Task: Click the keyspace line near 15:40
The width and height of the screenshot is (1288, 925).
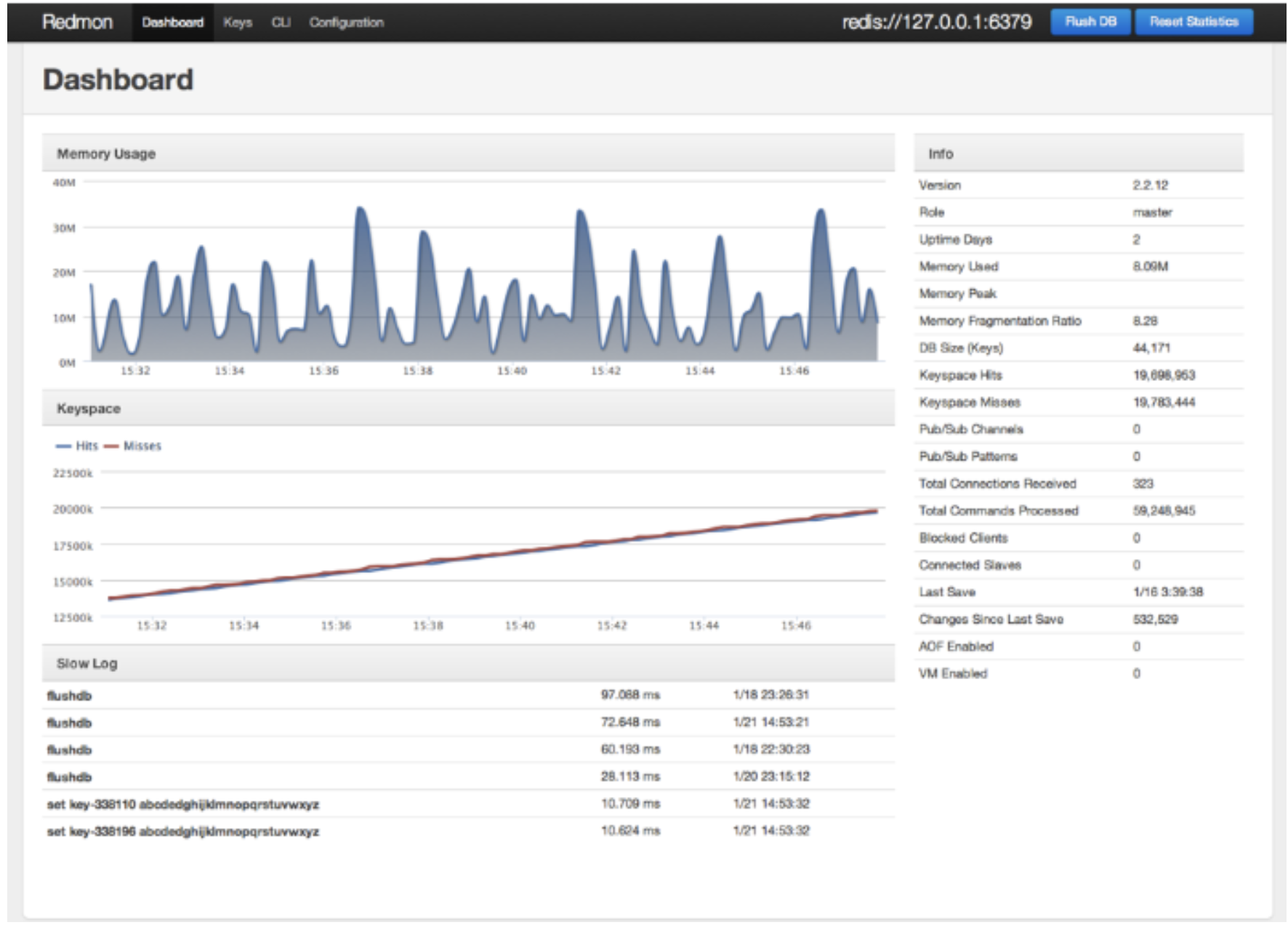Action: click(x=520, y=552)
